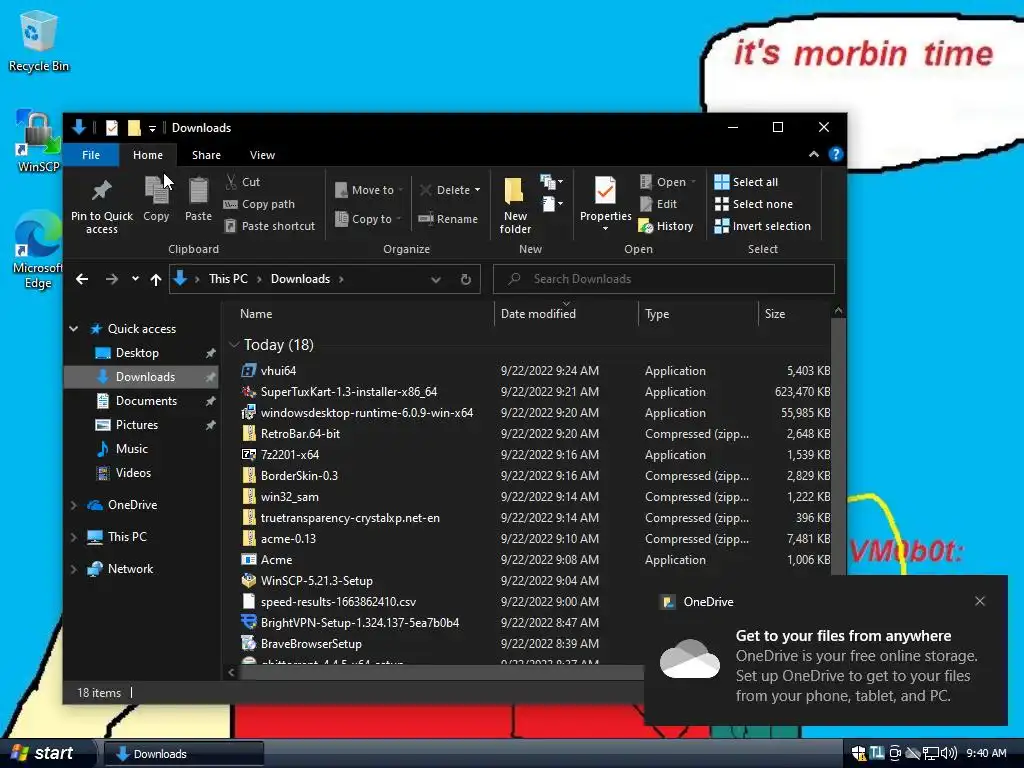This screenshot has width=1024, height=768.
Task: Expand Network tree node
Action: [x=74, y=569]
